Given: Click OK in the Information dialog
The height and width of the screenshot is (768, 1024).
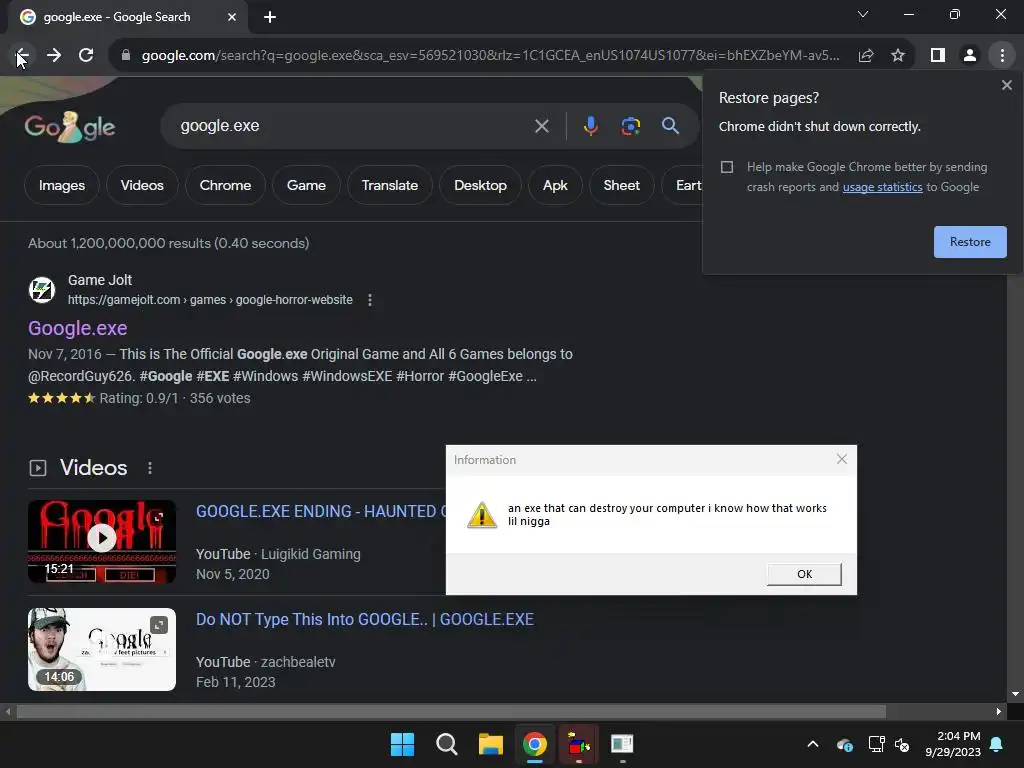Looking at the screenshot, I should tap(804, 574).
